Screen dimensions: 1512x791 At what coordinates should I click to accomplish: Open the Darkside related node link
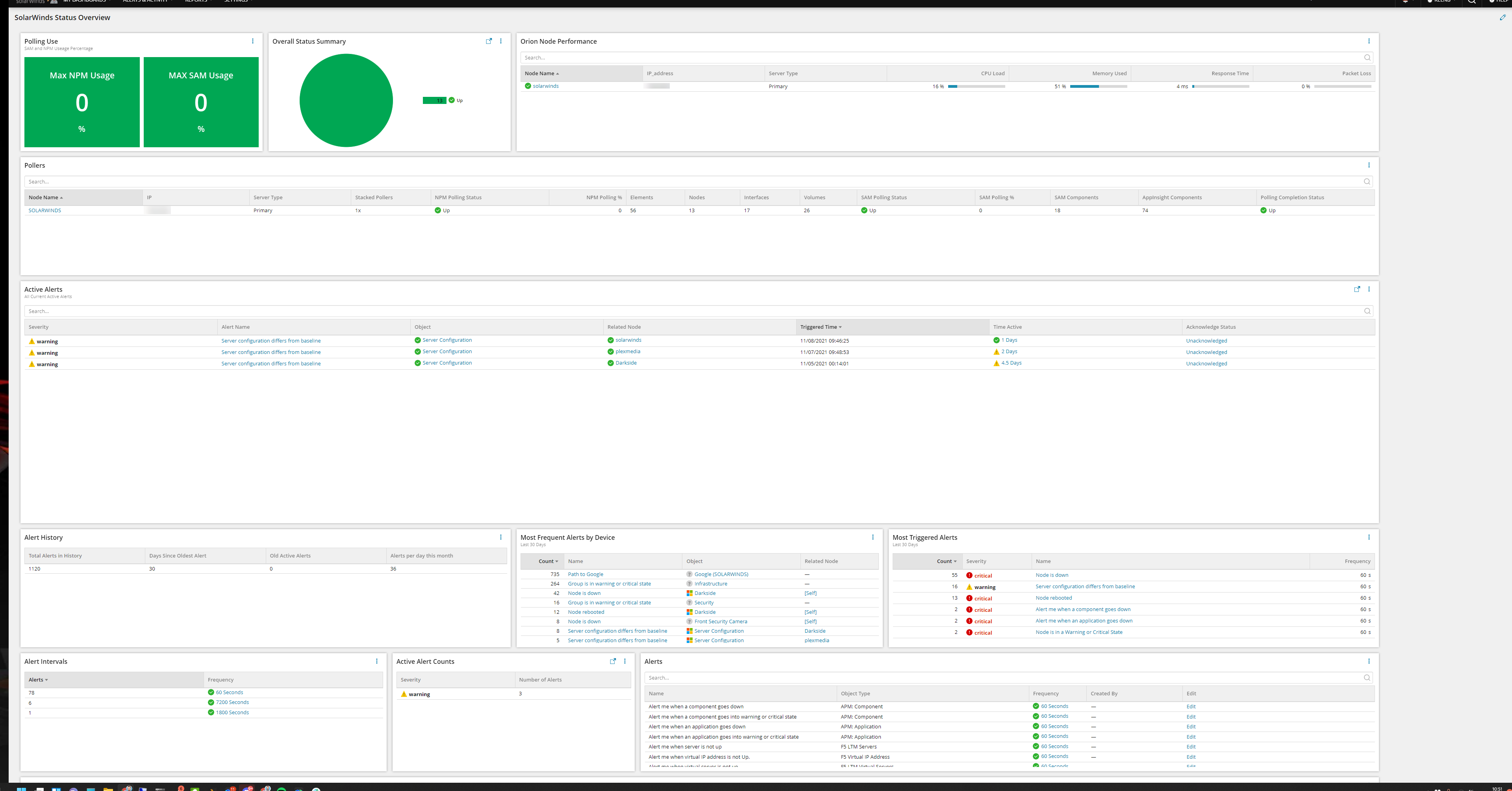click(626, 363)
